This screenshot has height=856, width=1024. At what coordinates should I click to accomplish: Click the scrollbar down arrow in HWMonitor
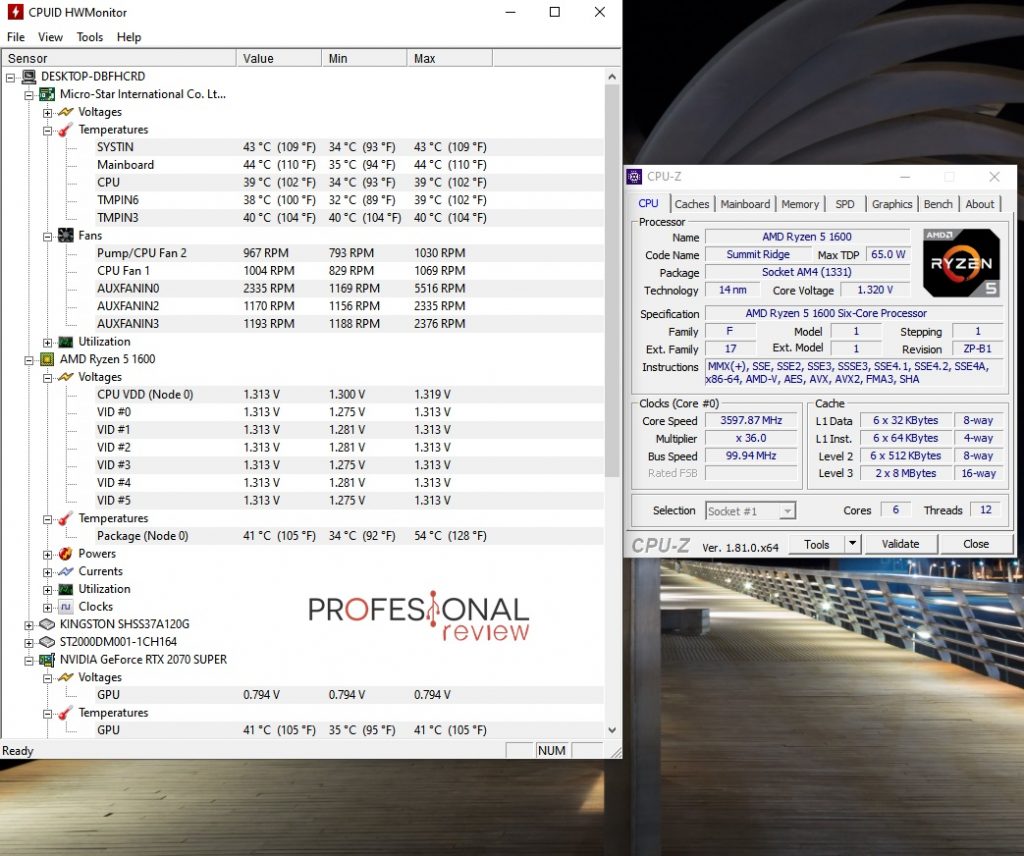click(x=612, y=730)
